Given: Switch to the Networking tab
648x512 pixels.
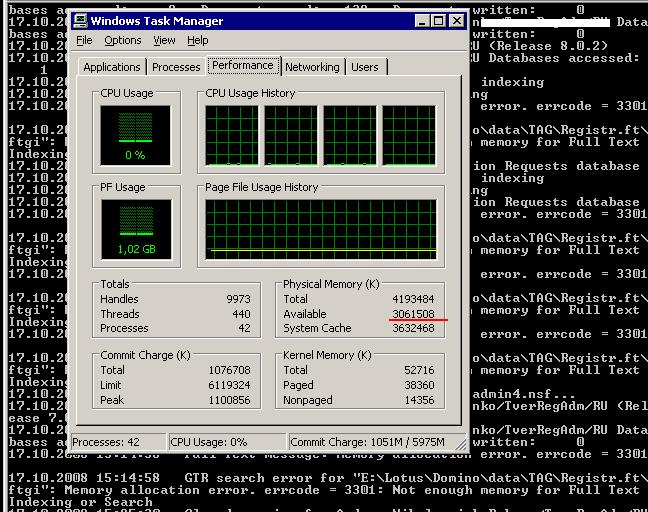Looking at the screenshot, I should pos(312,67).
